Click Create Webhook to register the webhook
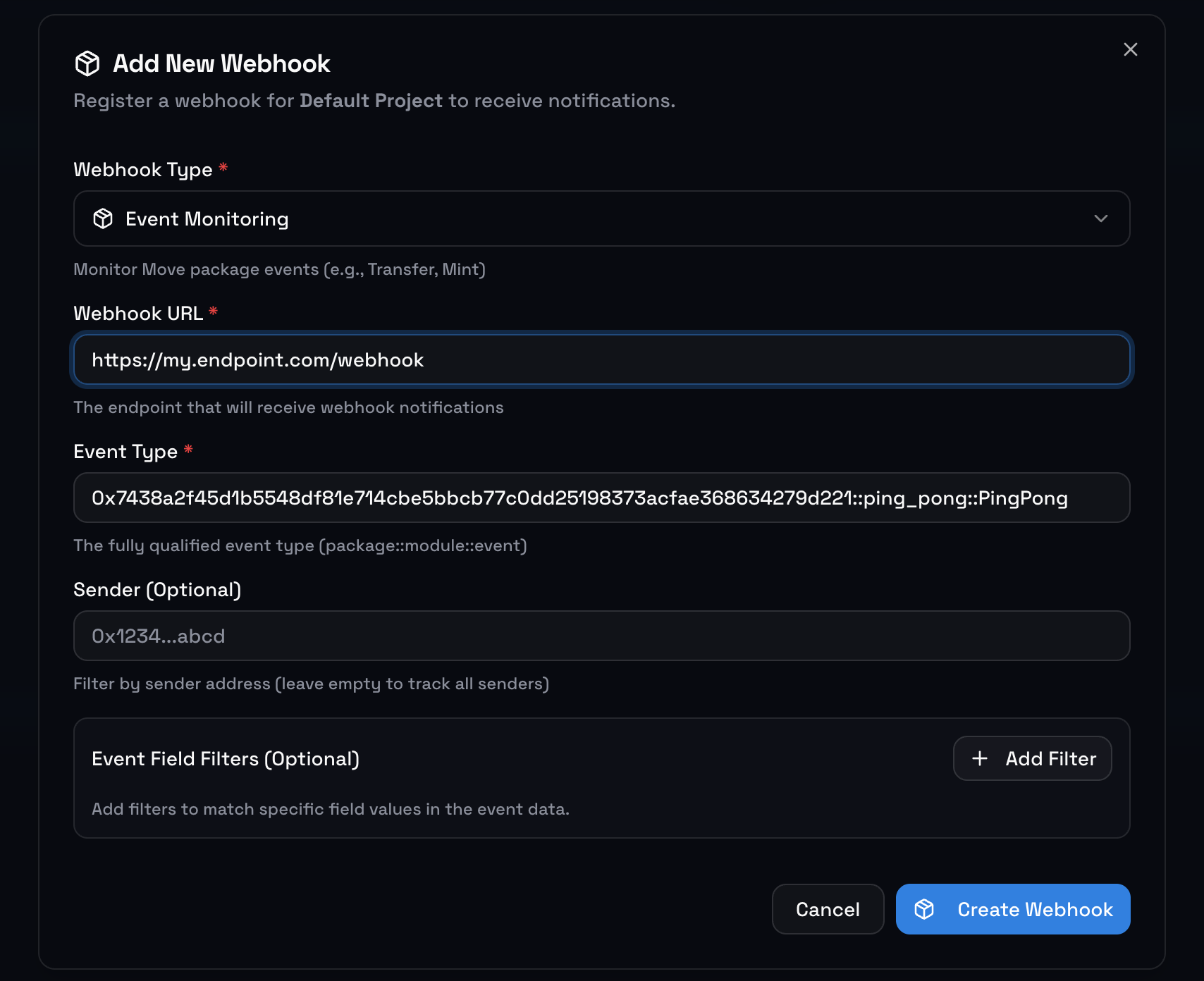The height and width of the screenshot is (981, 1204). (1012, 909)
